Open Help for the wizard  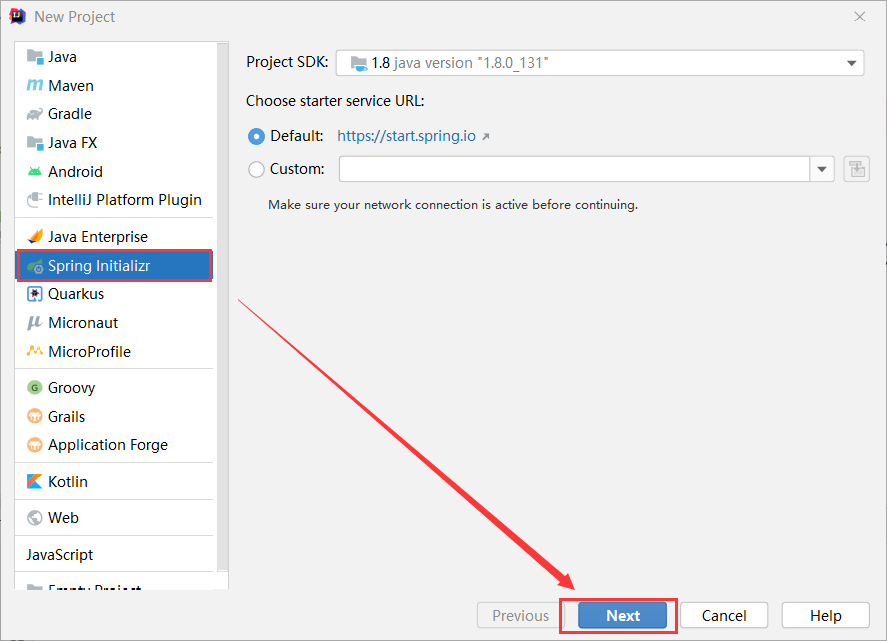[x=825, y=616]
